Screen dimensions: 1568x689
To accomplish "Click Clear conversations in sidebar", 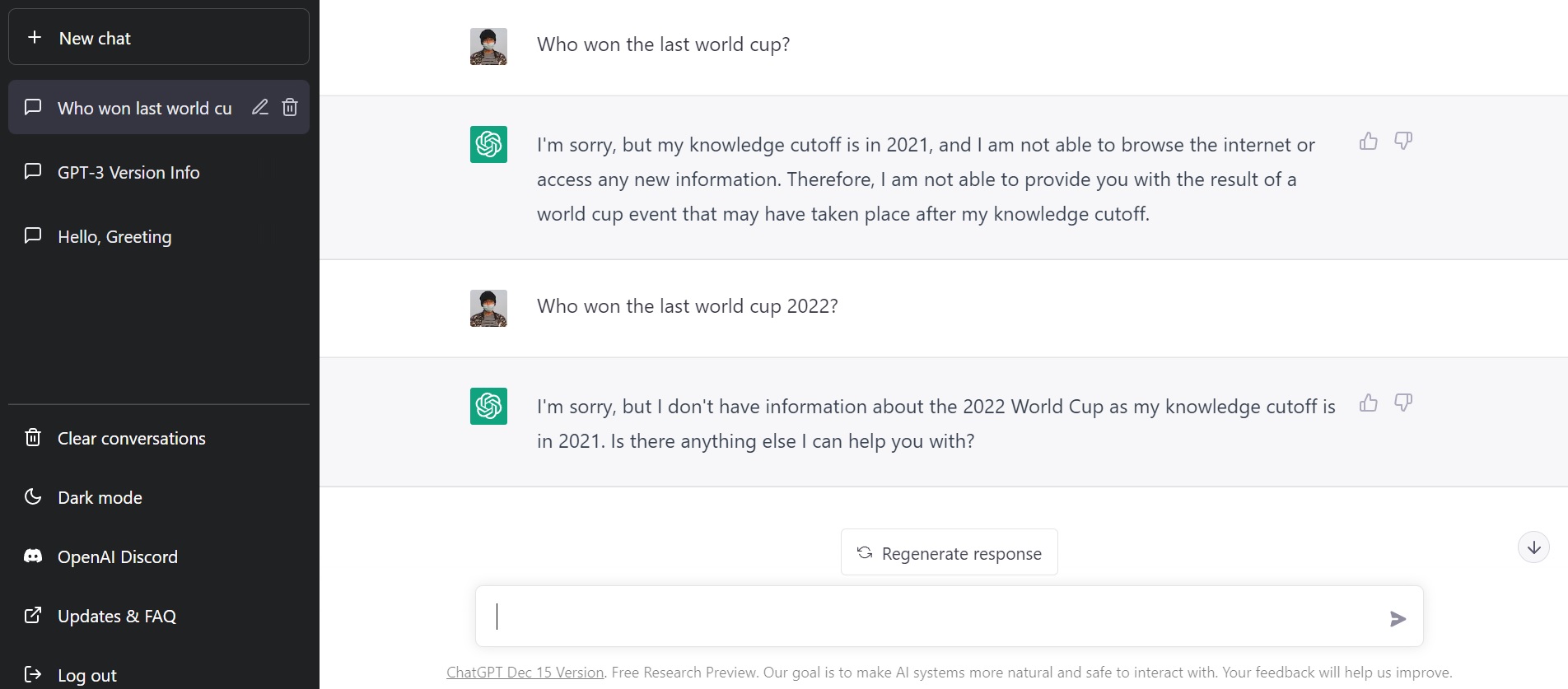I will click(131, 438).
